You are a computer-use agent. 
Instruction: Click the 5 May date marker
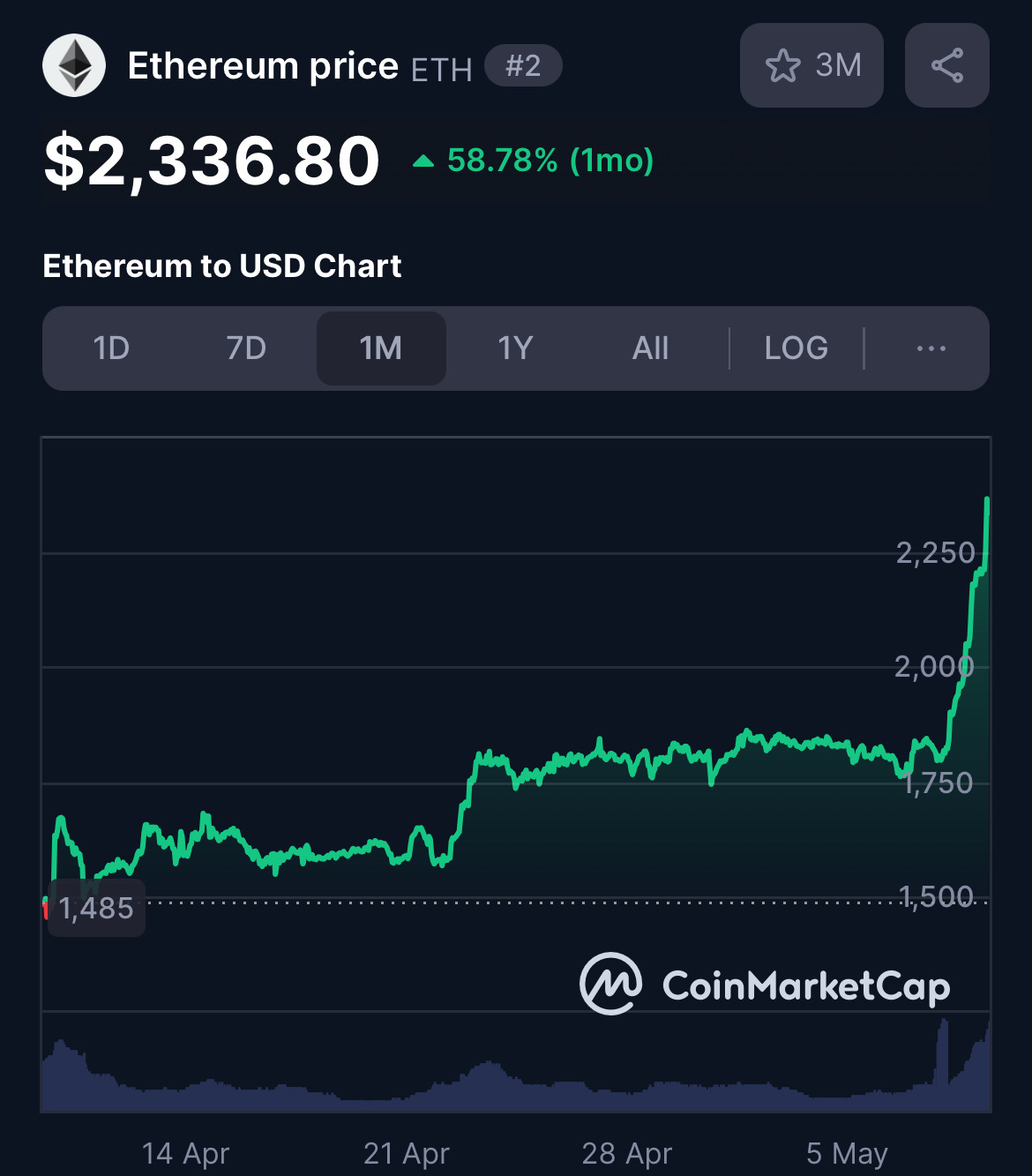[847, 1153]
